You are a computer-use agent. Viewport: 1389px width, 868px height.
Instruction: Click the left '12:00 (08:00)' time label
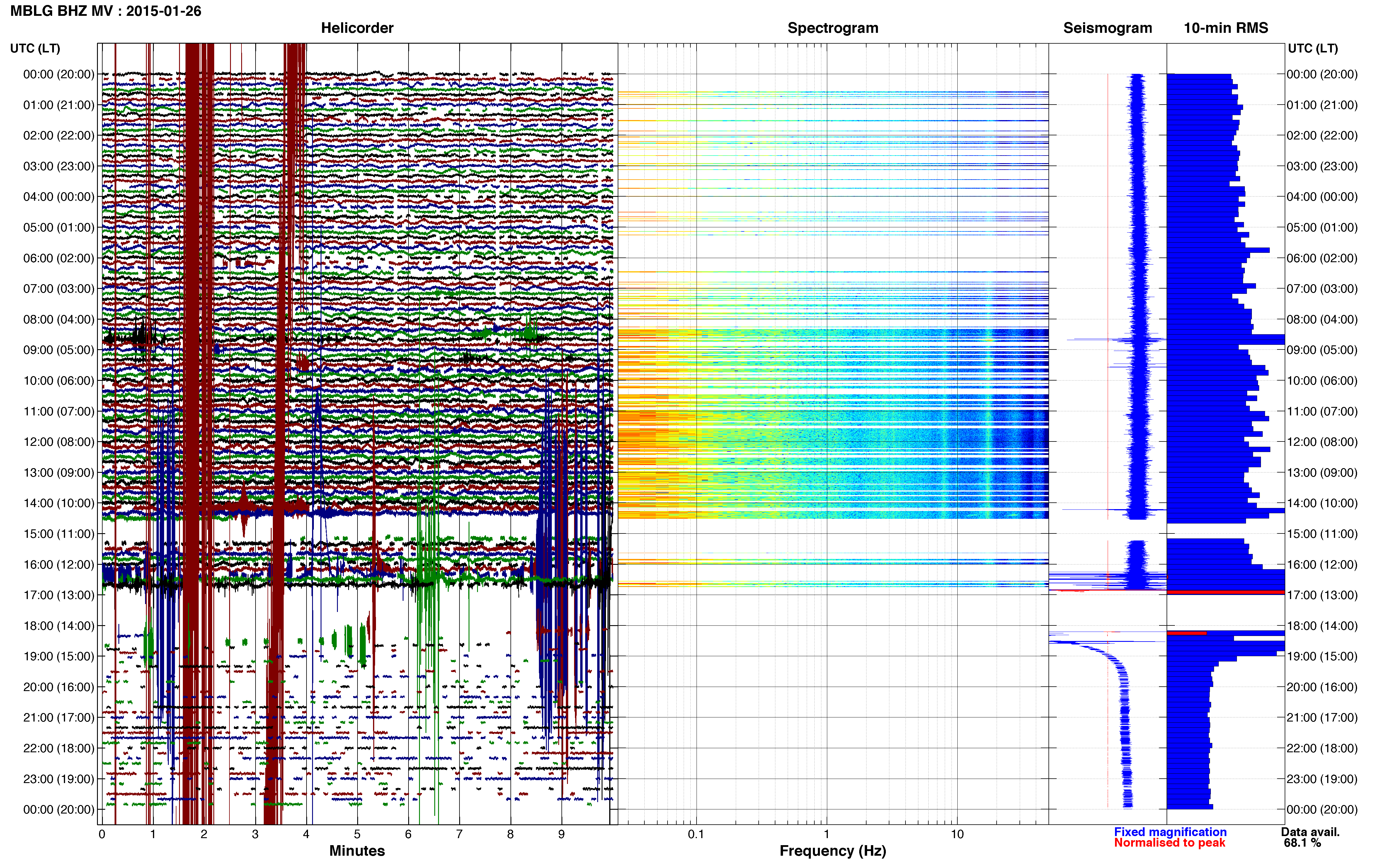59,442
